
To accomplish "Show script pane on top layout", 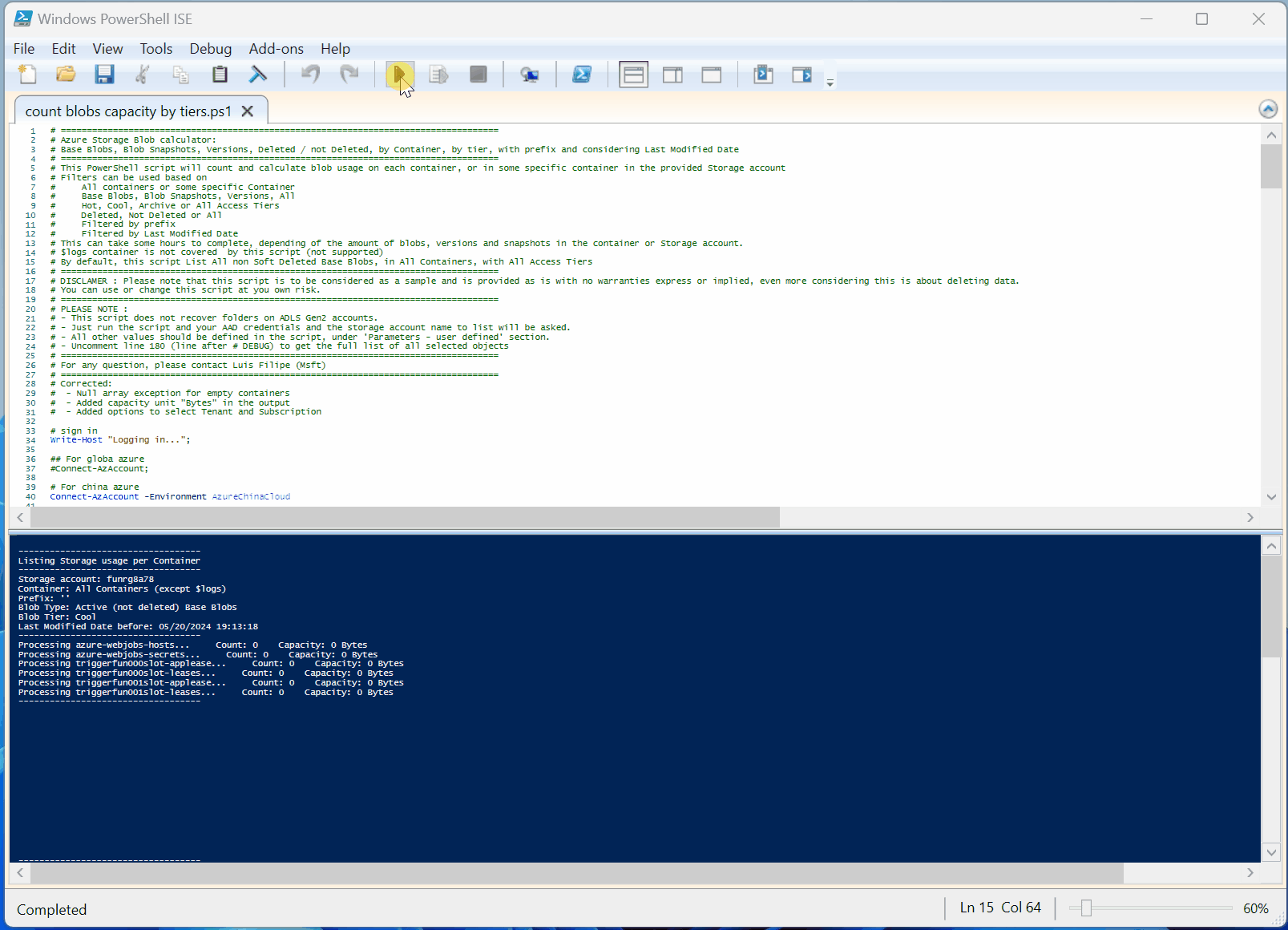I will [x=633, y=75].
